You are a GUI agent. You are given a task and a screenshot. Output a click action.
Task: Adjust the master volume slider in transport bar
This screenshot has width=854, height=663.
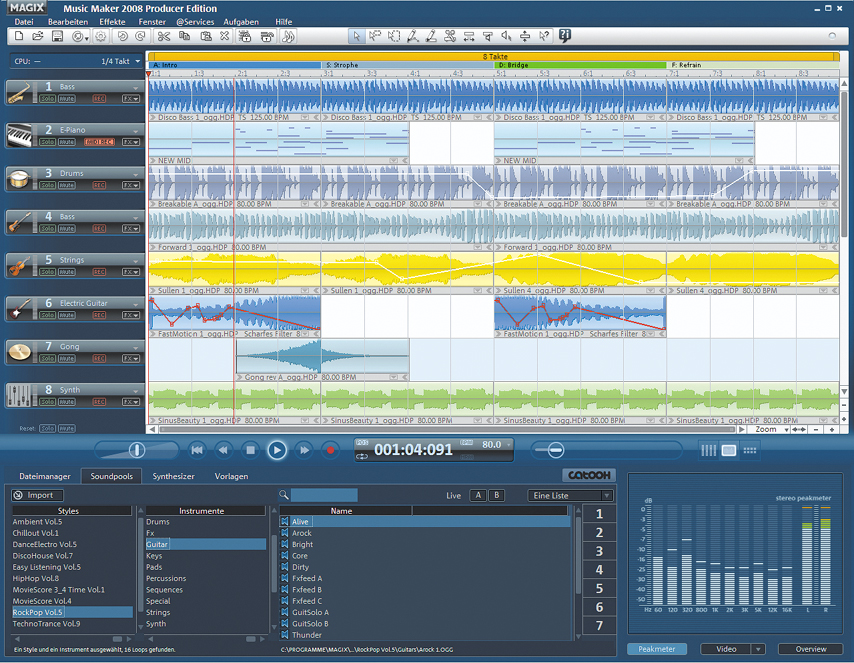pos(136,450)
